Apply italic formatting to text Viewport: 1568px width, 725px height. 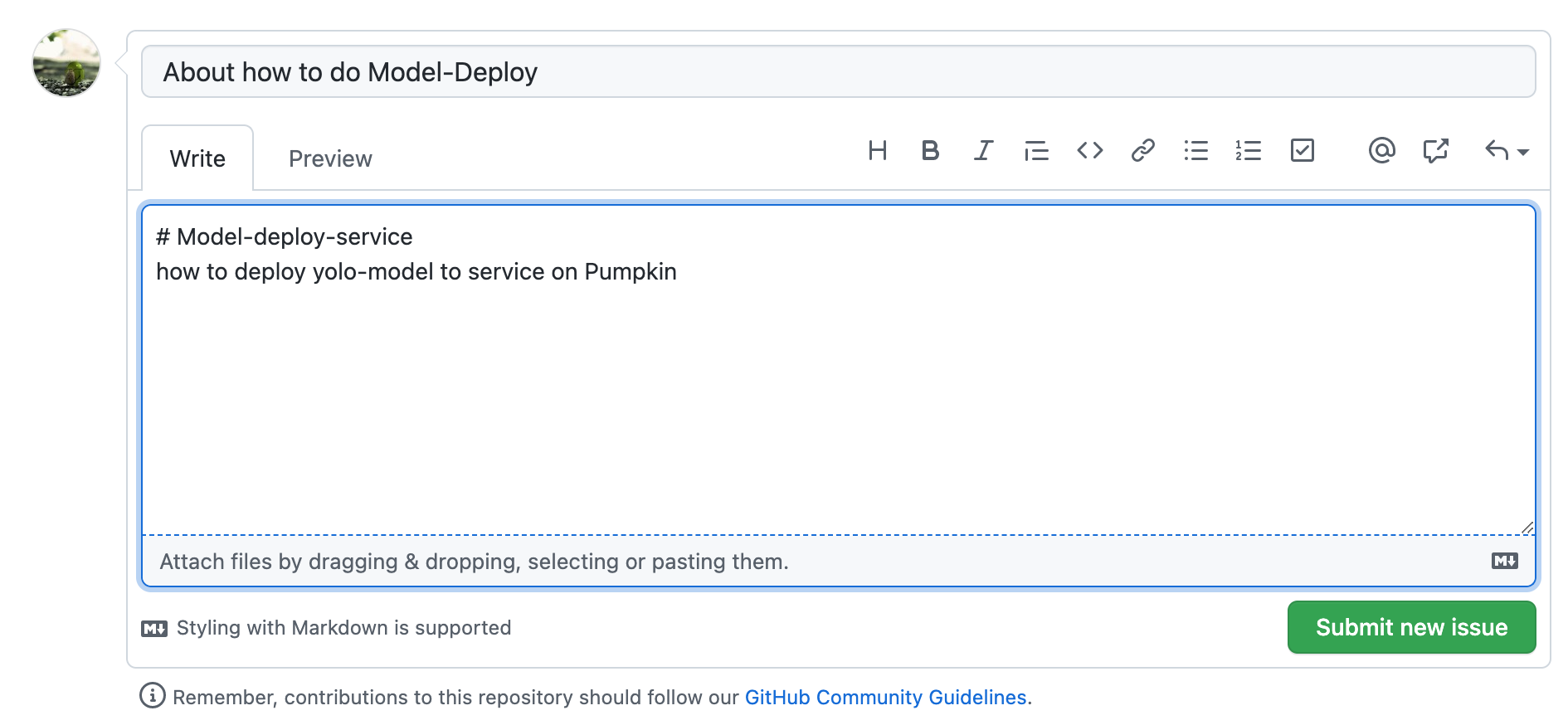[983, 150]
